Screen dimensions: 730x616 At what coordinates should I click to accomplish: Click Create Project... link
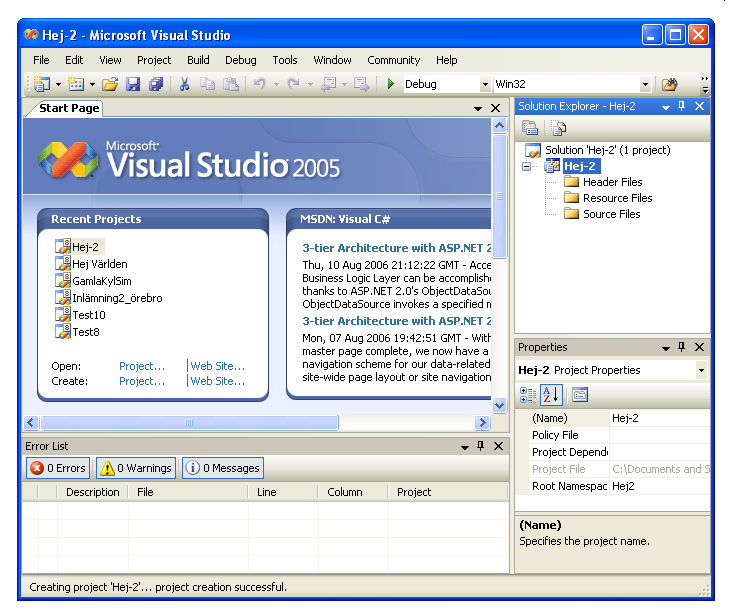click(x=142, y=381)
